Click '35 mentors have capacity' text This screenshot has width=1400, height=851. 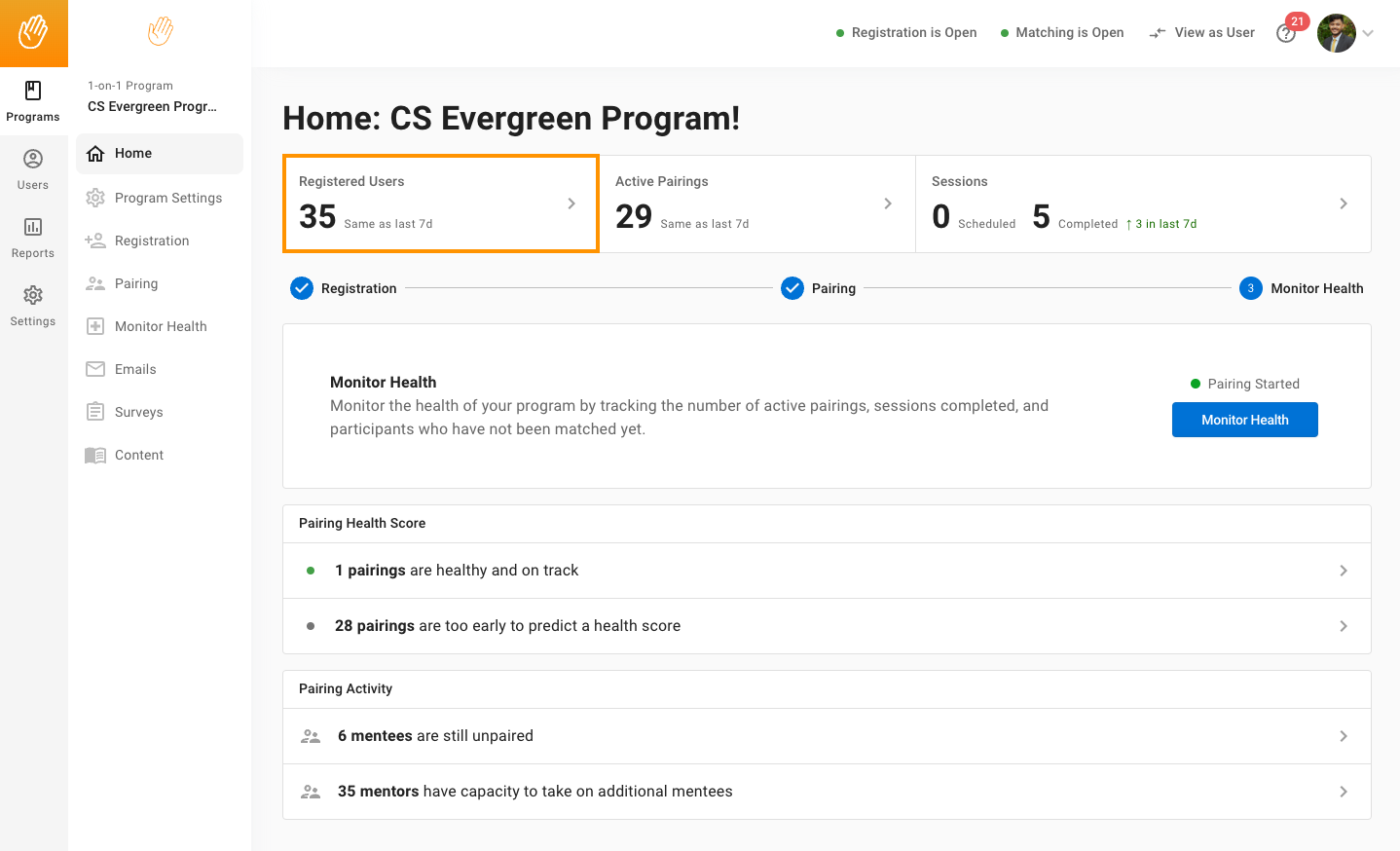[534, 792]
